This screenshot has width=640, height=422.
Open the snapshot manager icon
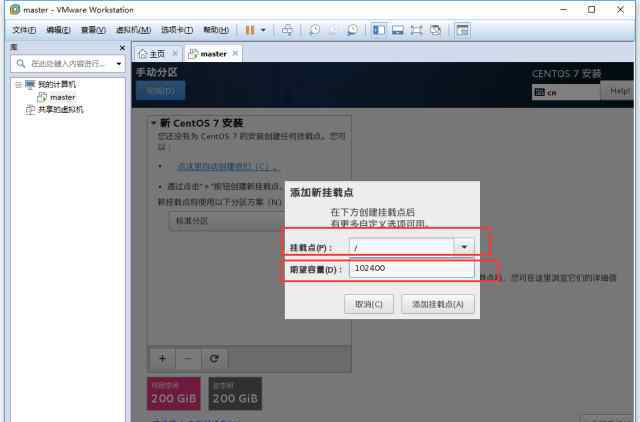(352, 30)
